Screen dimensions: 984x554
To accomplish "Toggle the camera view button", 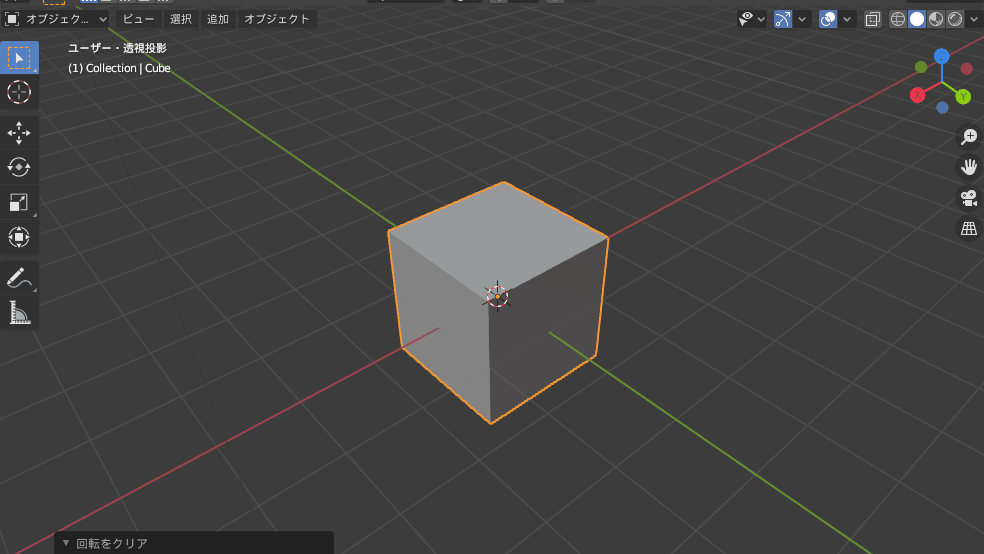I will coord(969,198).
